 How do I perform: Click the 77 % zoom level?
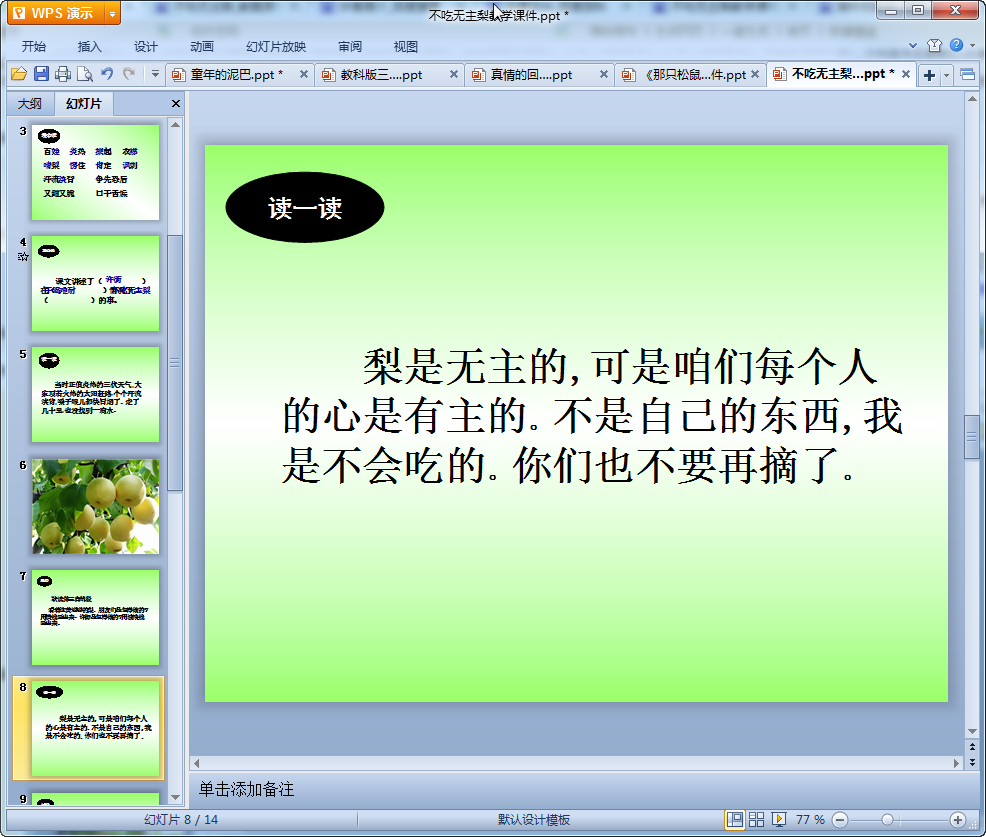810,819
